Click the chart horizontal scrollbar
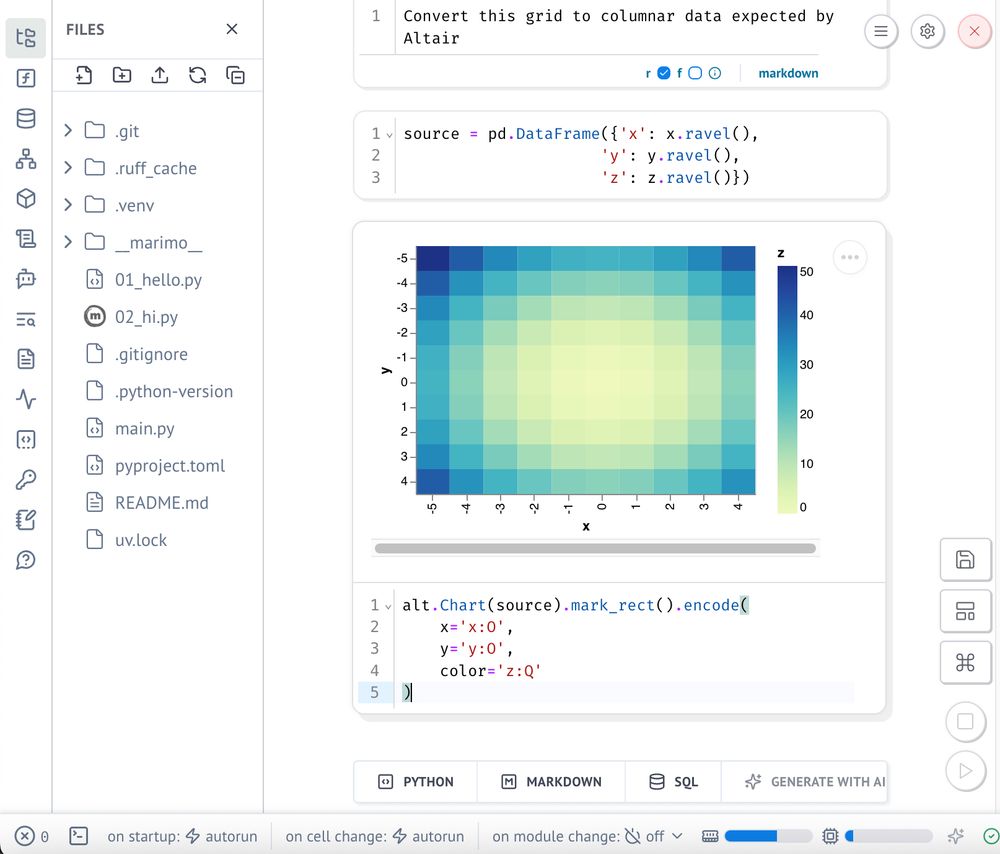Image resolution: width=1000 pixels, height=854 pixels. [595, 548]
